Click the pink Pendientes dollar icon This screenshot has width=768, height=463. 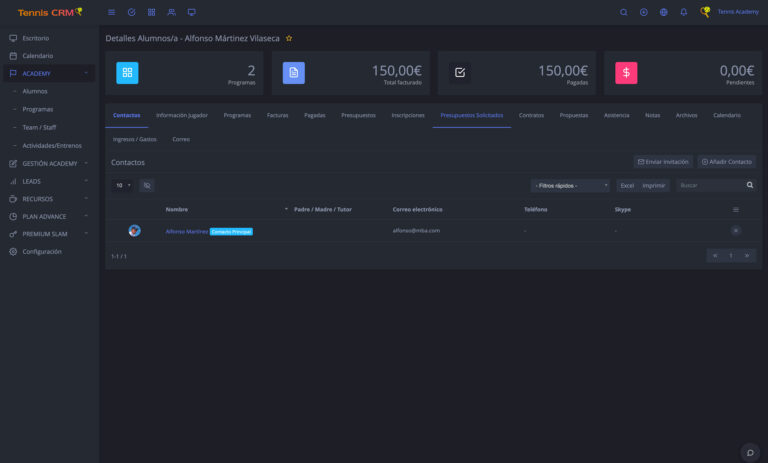pyautogui.click(x=626, y=73)
